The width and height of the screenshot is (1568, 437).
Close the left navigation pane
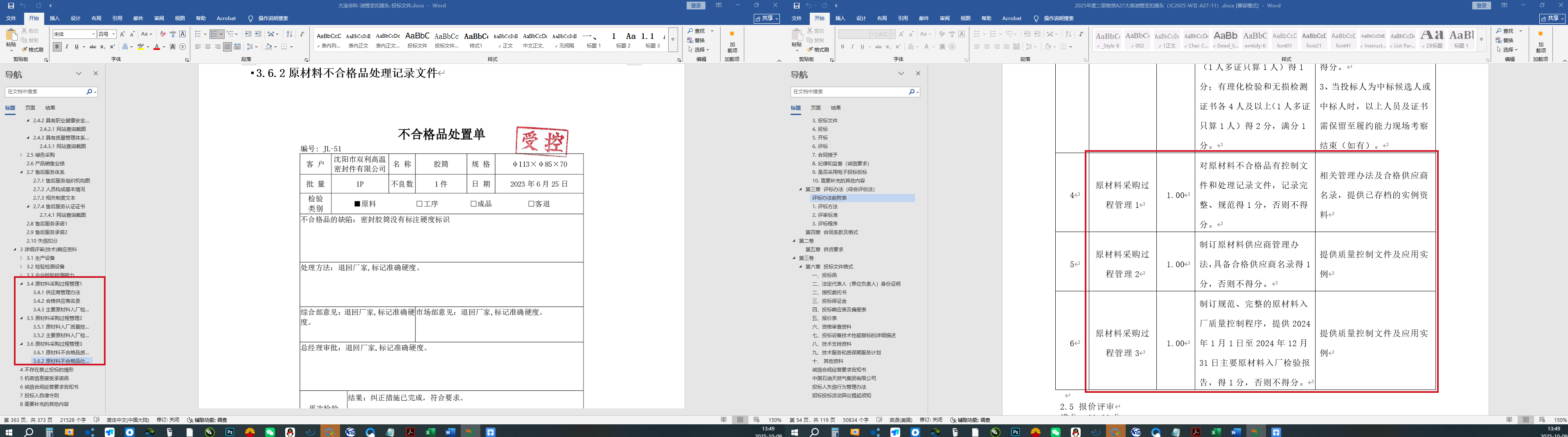pyautogui.click(x=96, y=74)
